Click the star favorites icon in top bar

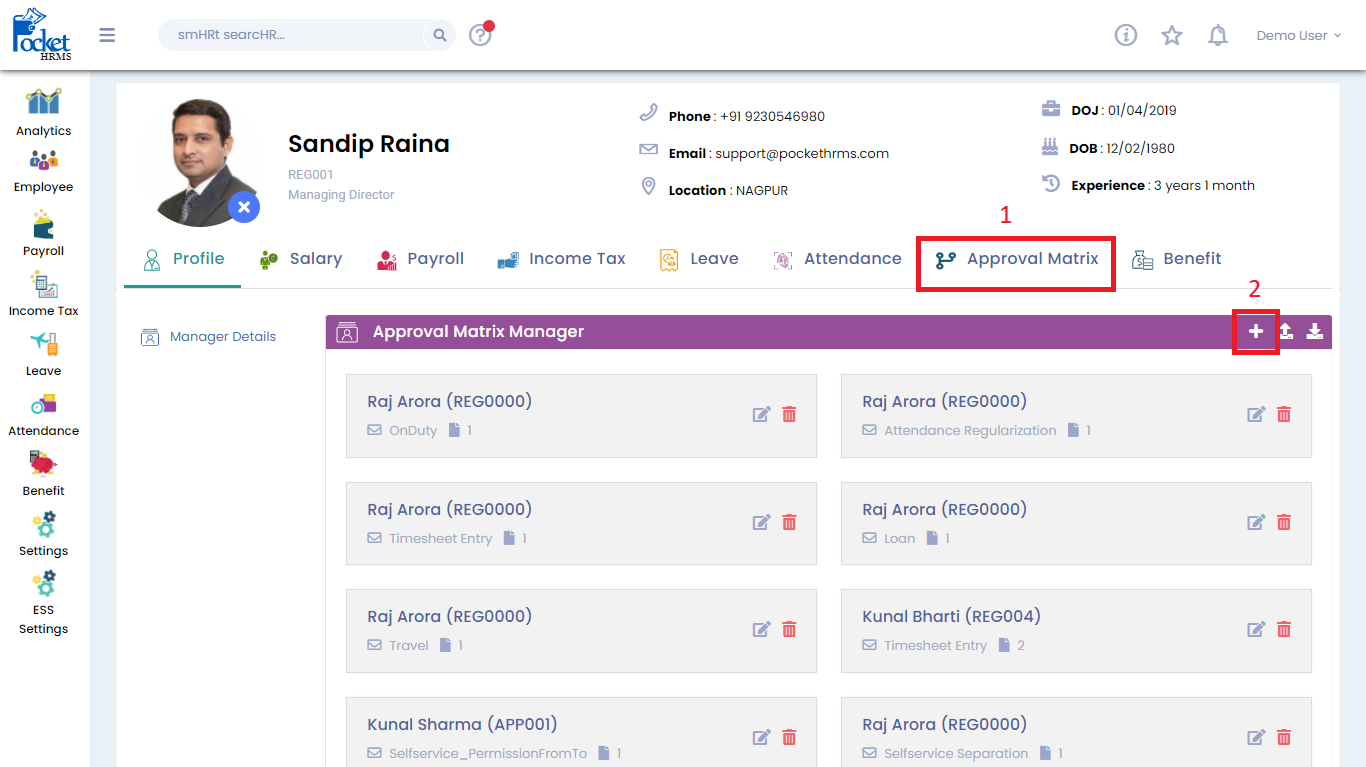pos(1171,36)
